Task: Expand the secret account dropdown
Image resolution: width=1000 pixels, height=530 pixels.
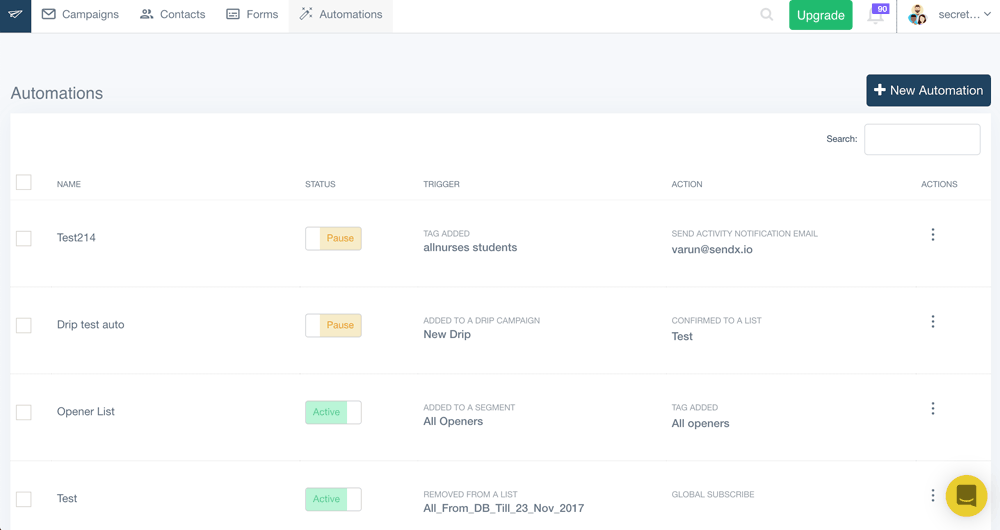Action: (965, 15)
